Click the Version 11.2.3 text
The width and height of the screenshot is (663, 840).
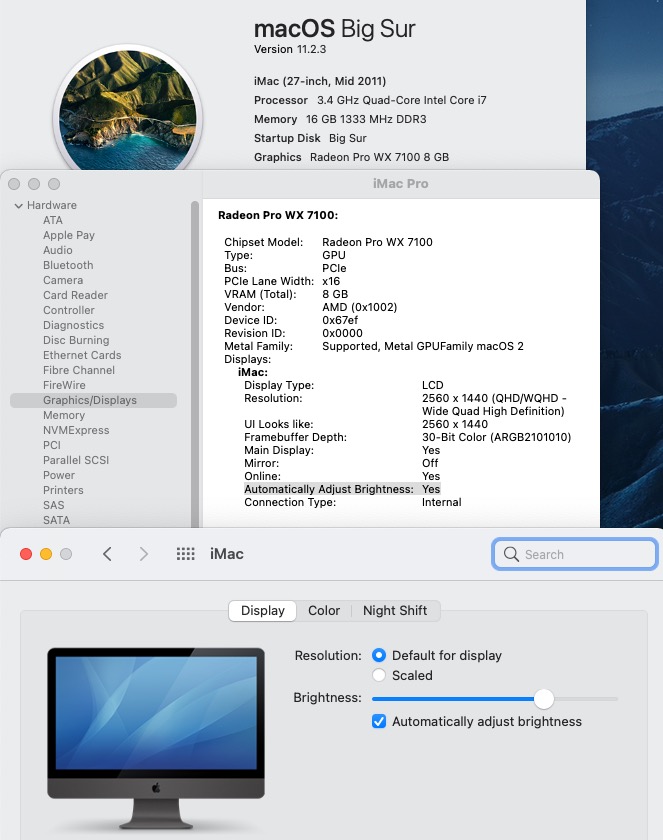click(290, 49)
